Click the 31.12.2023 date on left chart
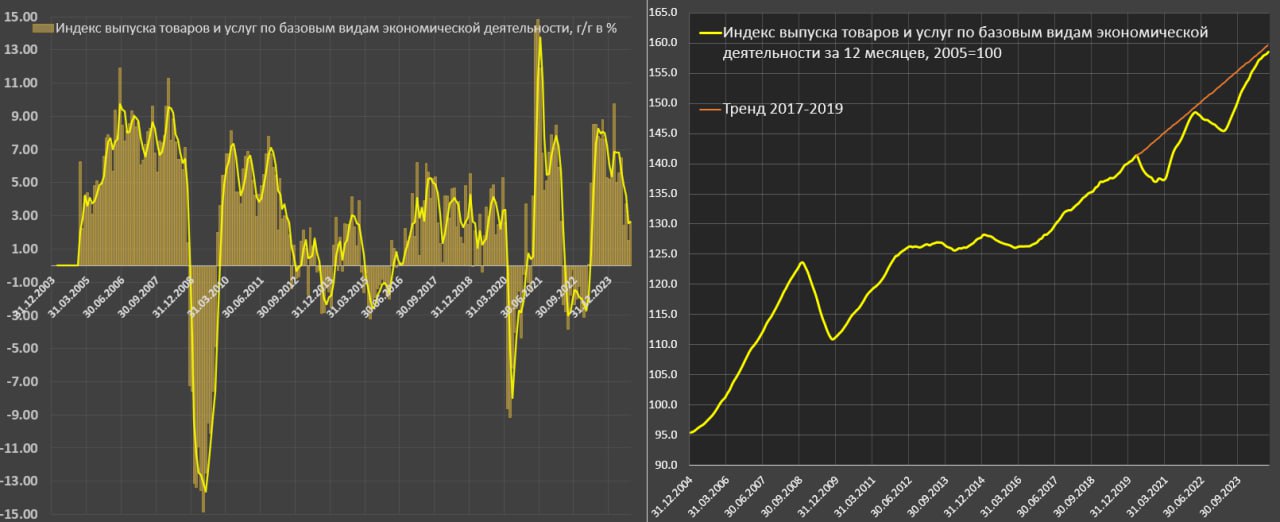Screen dimensions: 1280x522 (x=596, y=295)
